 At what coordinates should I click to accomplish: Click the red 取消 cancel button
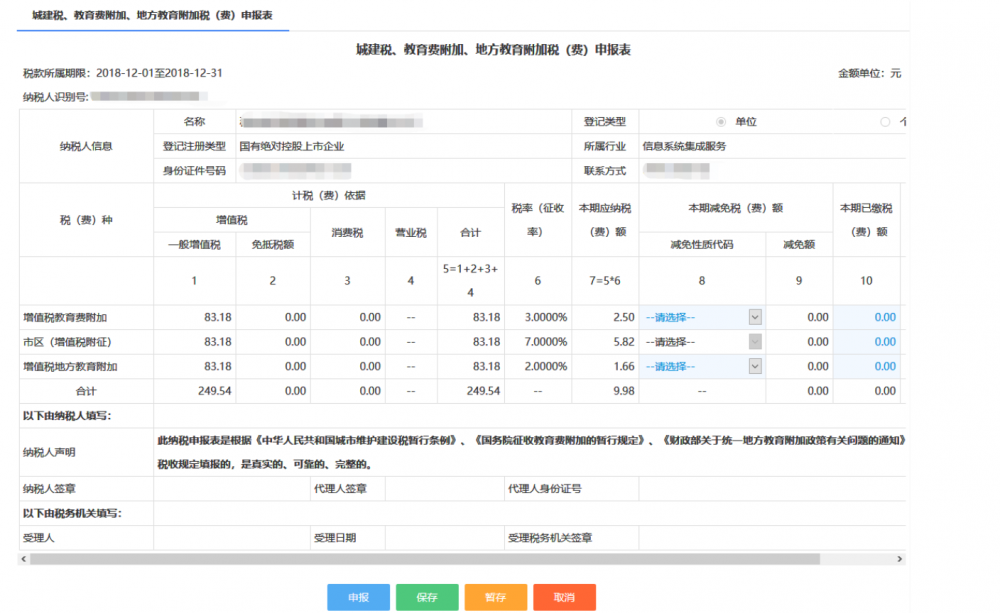click(564, 597)
